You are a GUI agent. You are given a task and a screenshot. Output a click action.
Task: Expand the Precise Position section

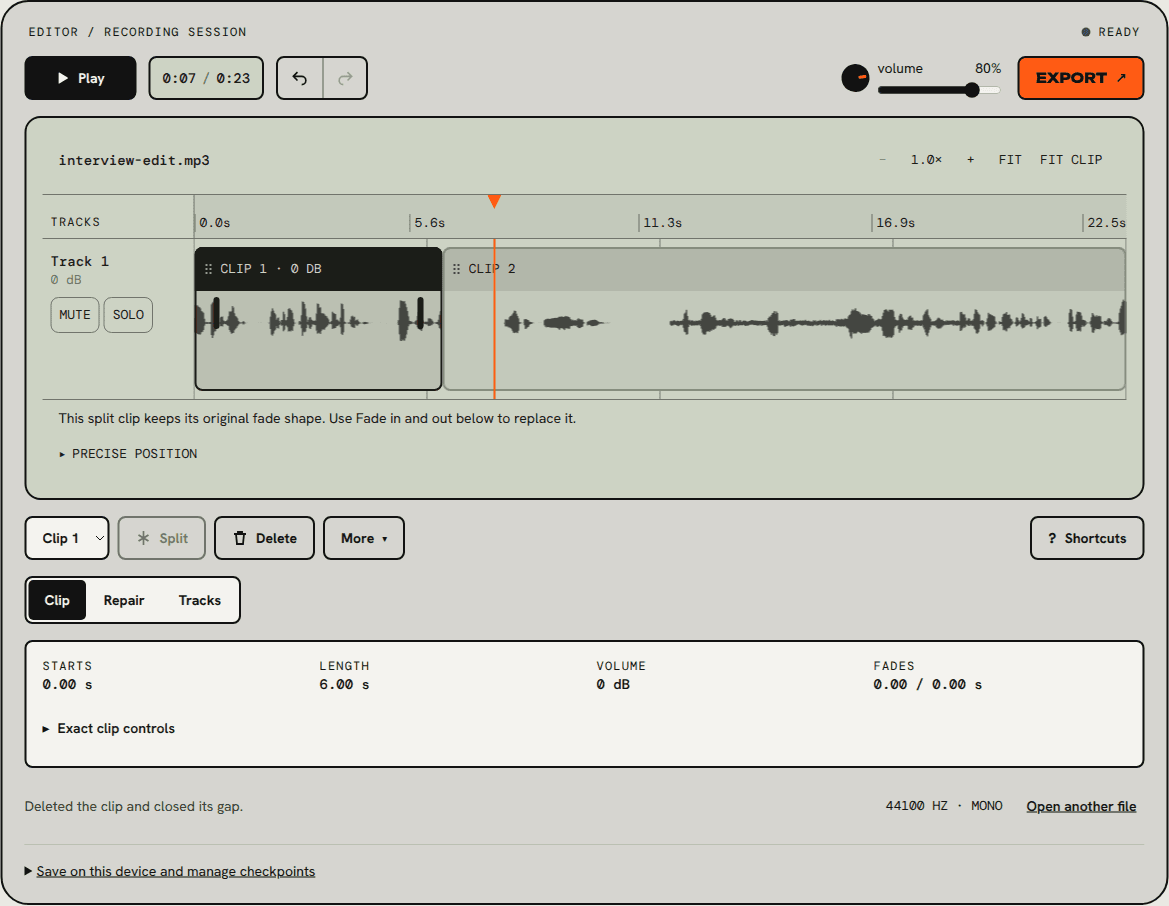click(127, 453)
